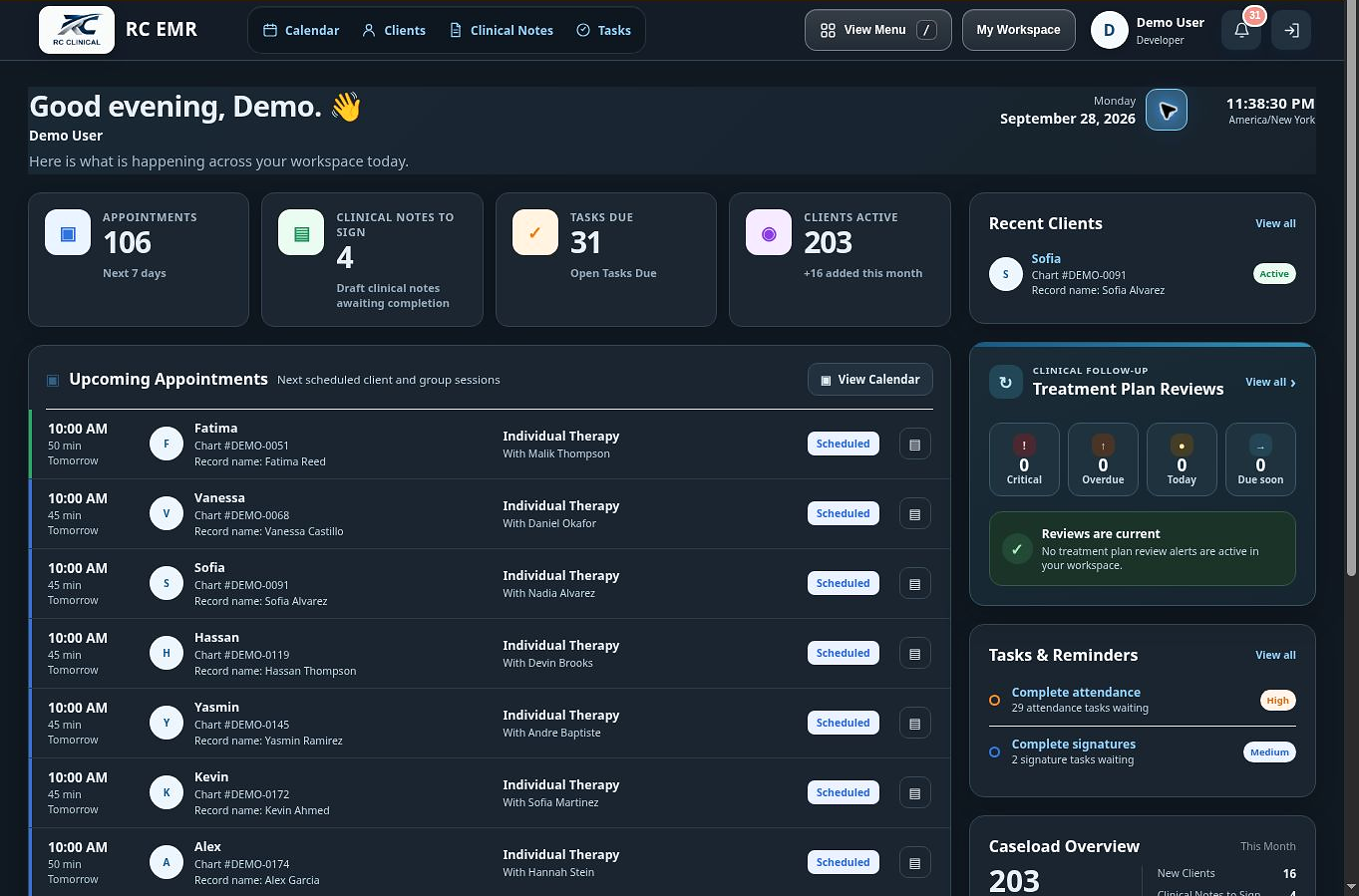Go to the Calendar menu

coord(301,30)
